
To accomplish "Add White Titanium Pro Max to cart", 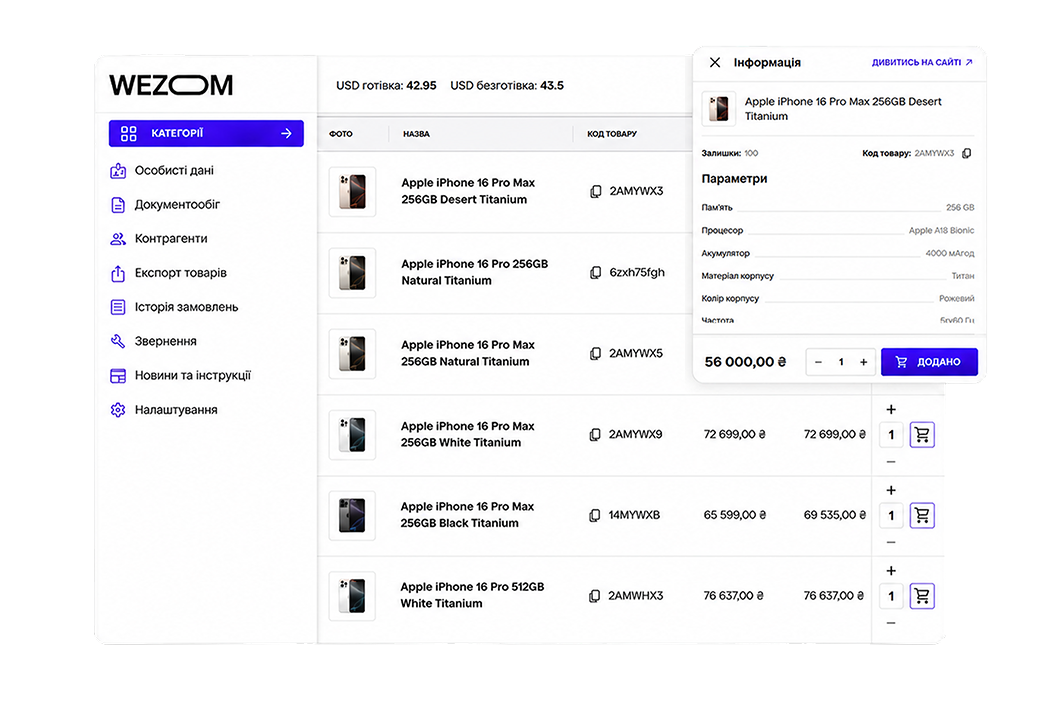I will point(922,435).
